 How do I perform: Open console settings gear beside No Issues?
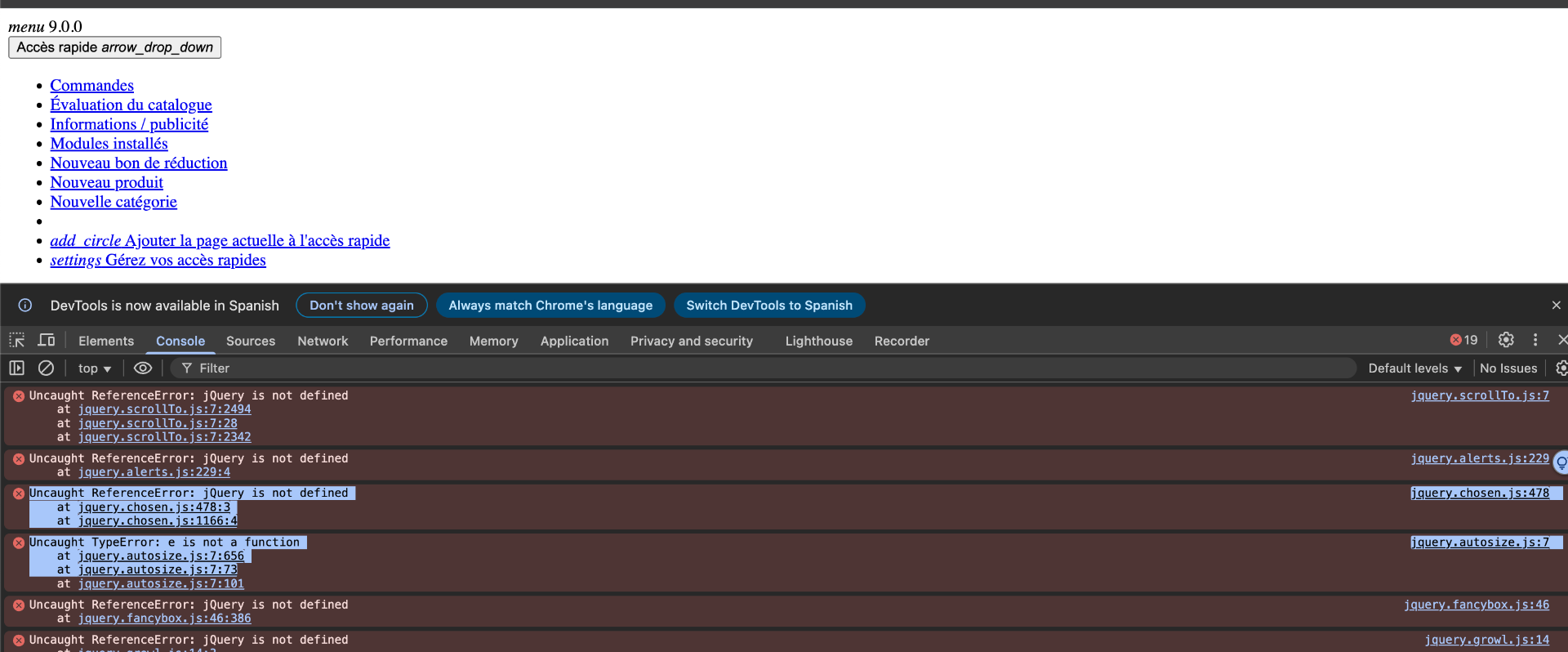1561,368
